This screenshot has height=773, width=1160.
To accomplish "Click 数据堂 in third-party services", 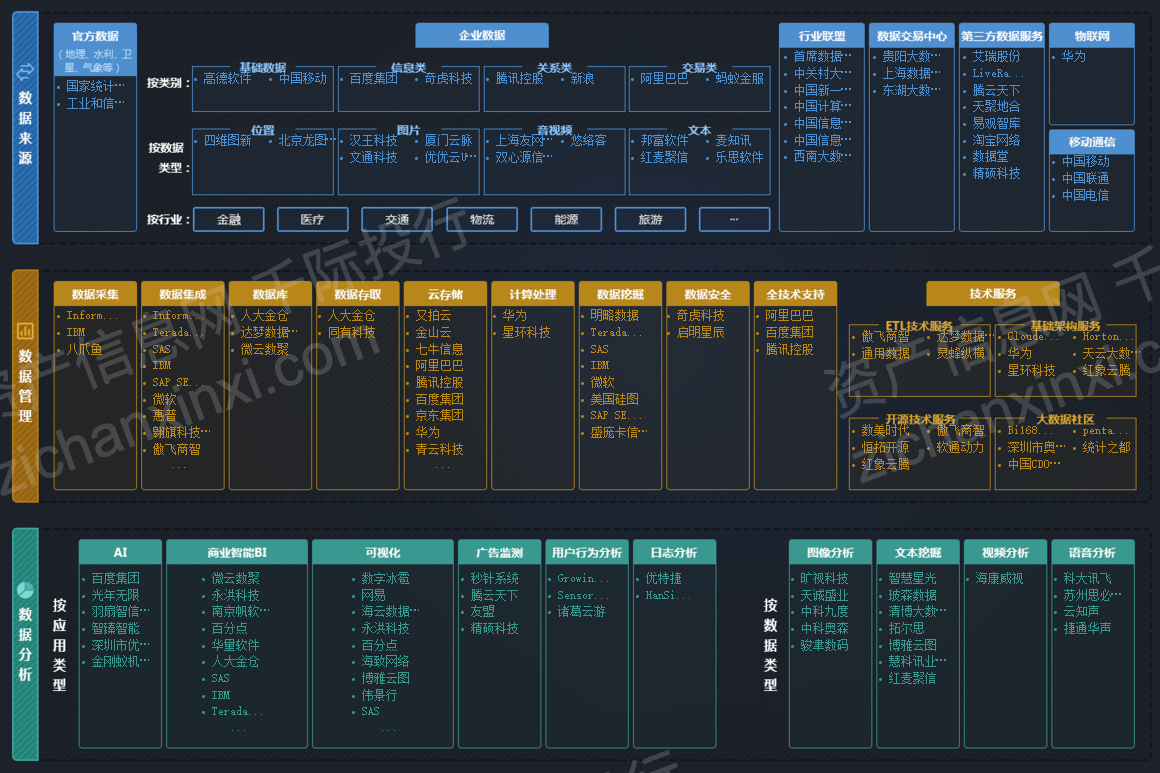I will 990,156.
